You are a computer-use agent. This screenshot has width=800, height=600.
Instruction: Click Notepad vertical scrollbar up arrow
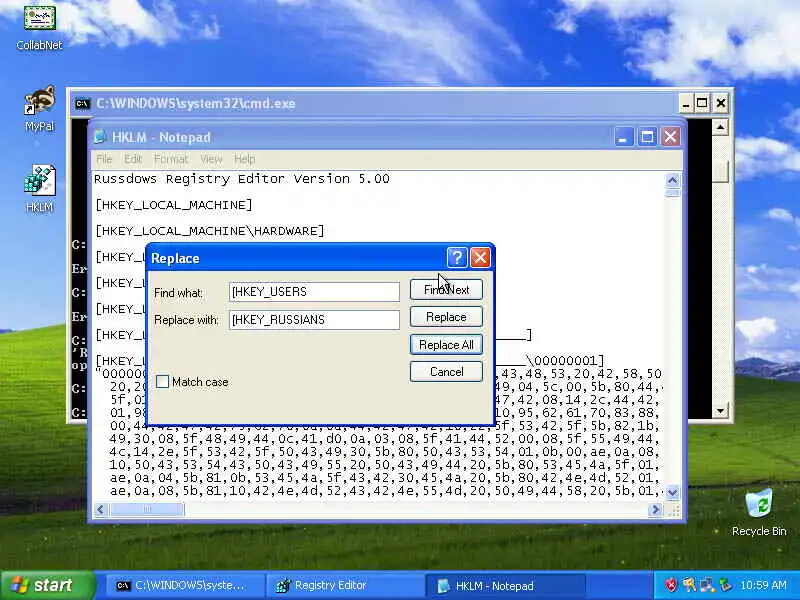point(672,180)
